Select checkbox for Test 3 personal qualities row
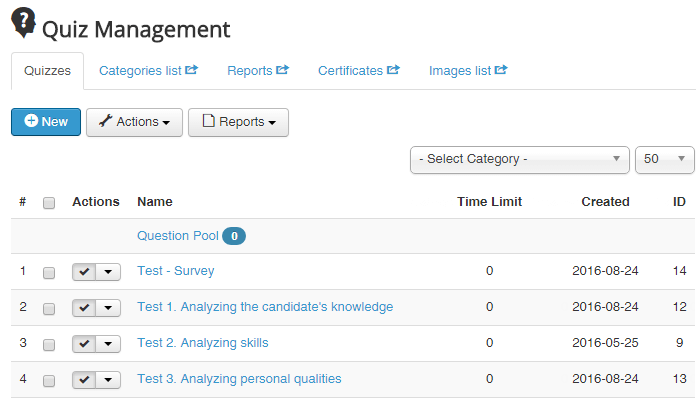This screenshot has height=409, width=696. (x=49, y=380)
